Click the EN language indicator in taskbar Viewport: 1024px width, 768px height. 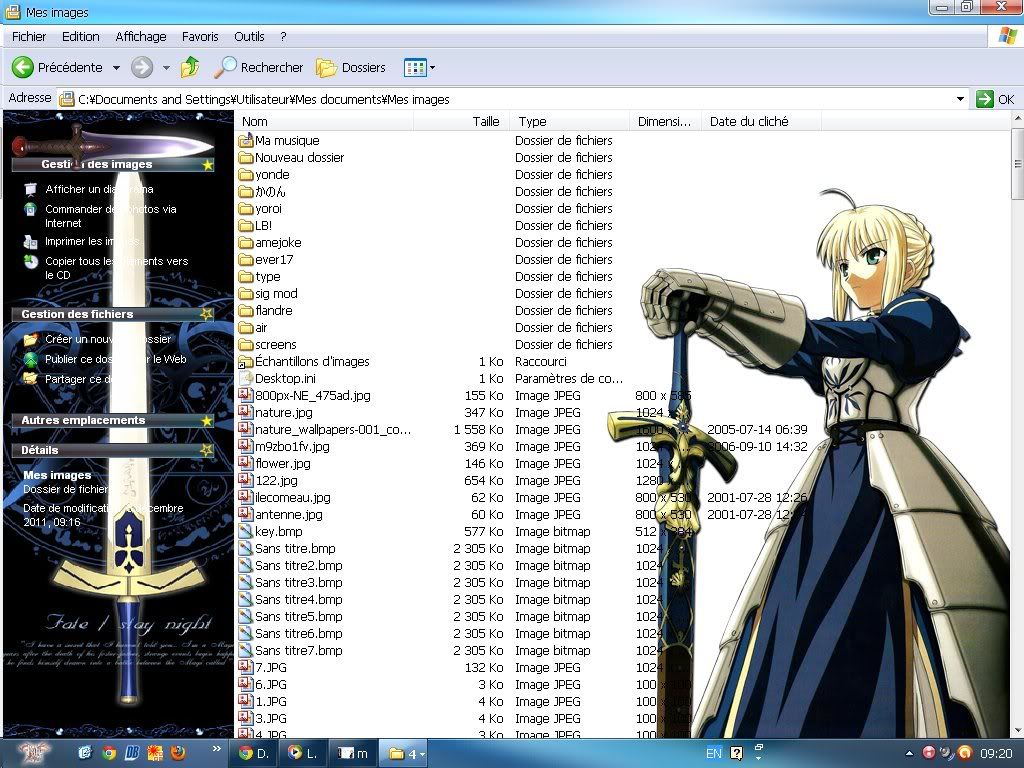pyautogui.click(x=713, y=753)
